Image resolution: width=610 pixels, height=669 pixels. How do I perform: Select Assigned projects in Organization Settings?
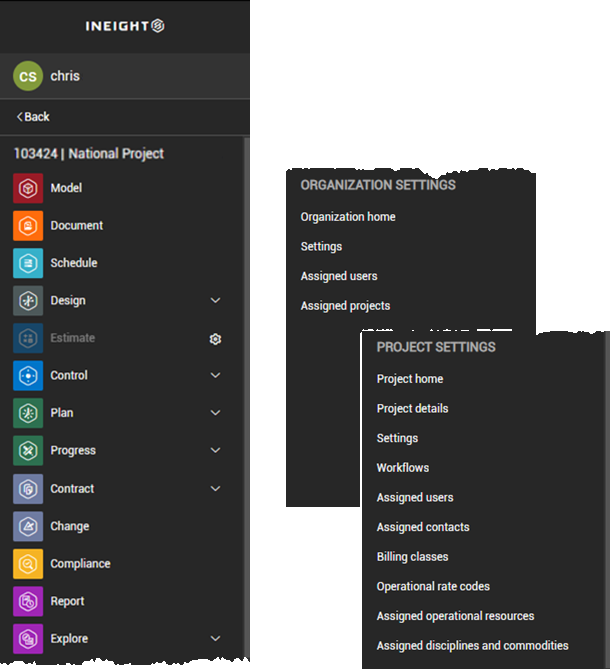point(345,306)
